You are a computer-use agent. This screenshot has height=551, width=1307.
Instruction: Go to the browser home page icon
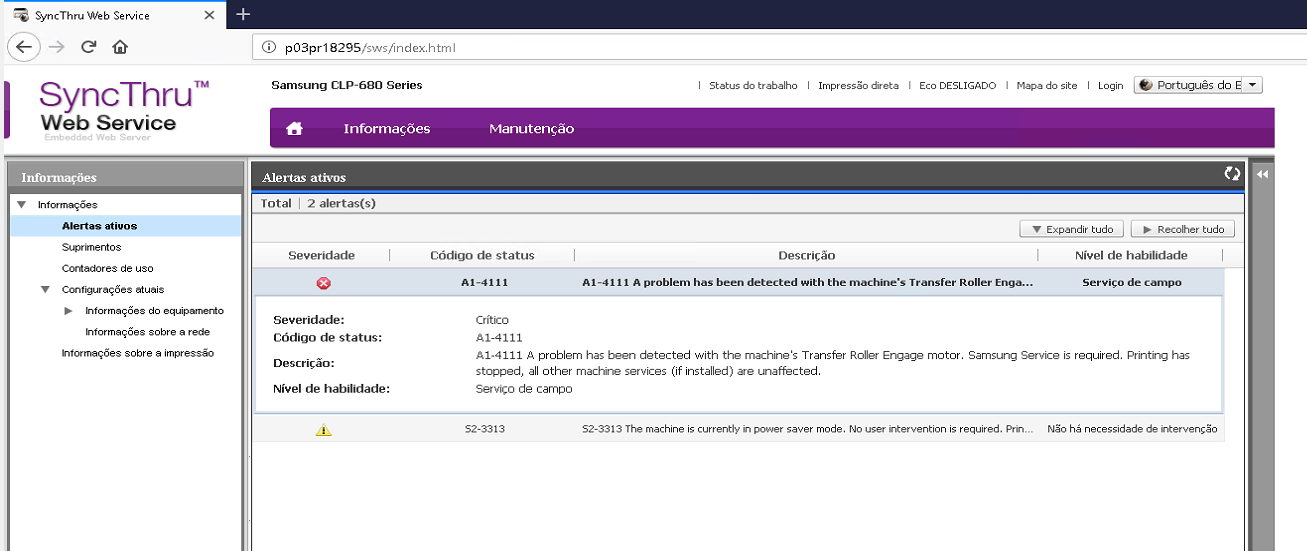[120, 47]
